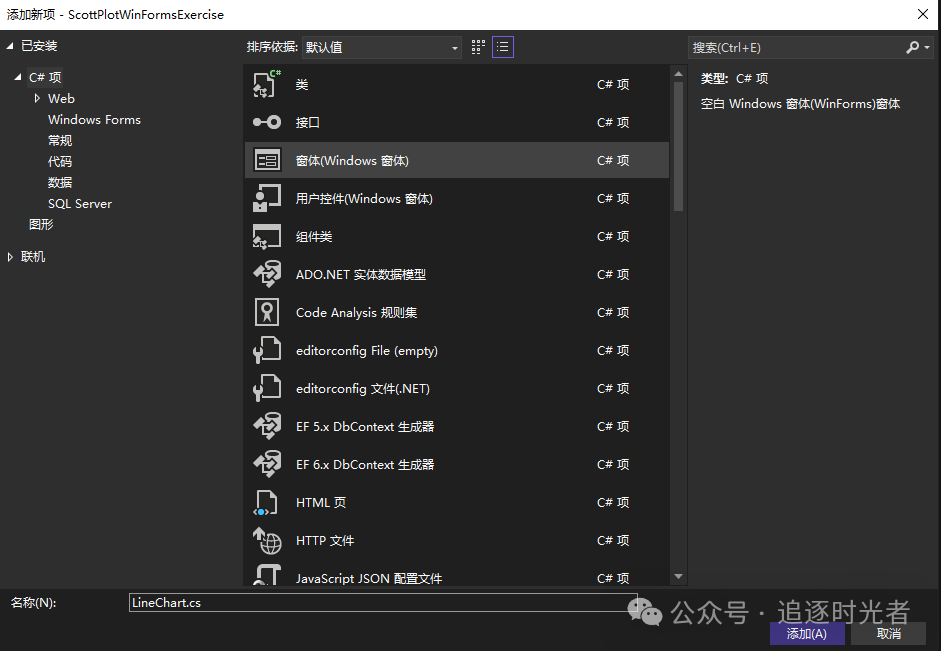Click the editorconfig File (empty) name text
Viewport: 941px width, 651px height.
(367, 350)
